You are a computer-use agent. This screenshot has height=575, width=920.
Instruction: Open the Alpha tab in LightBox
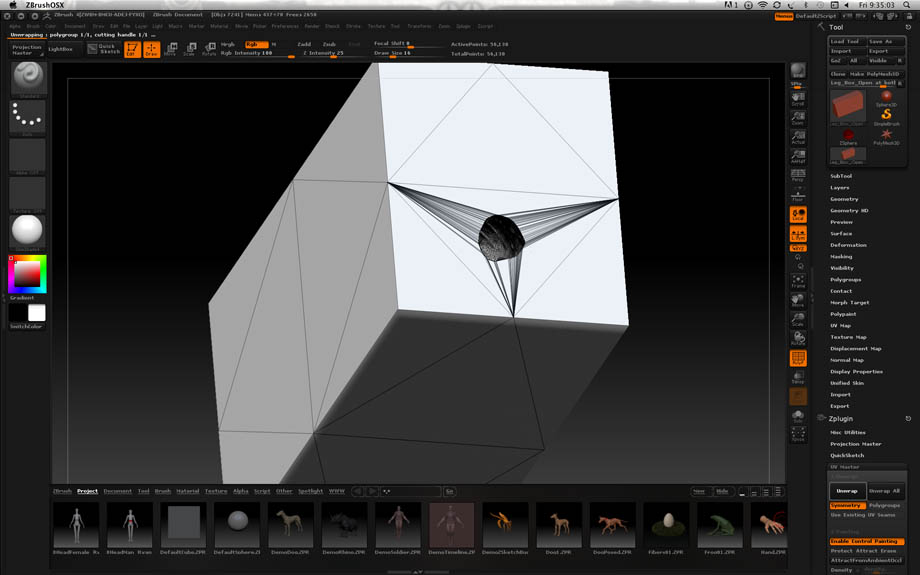point(241,491)
